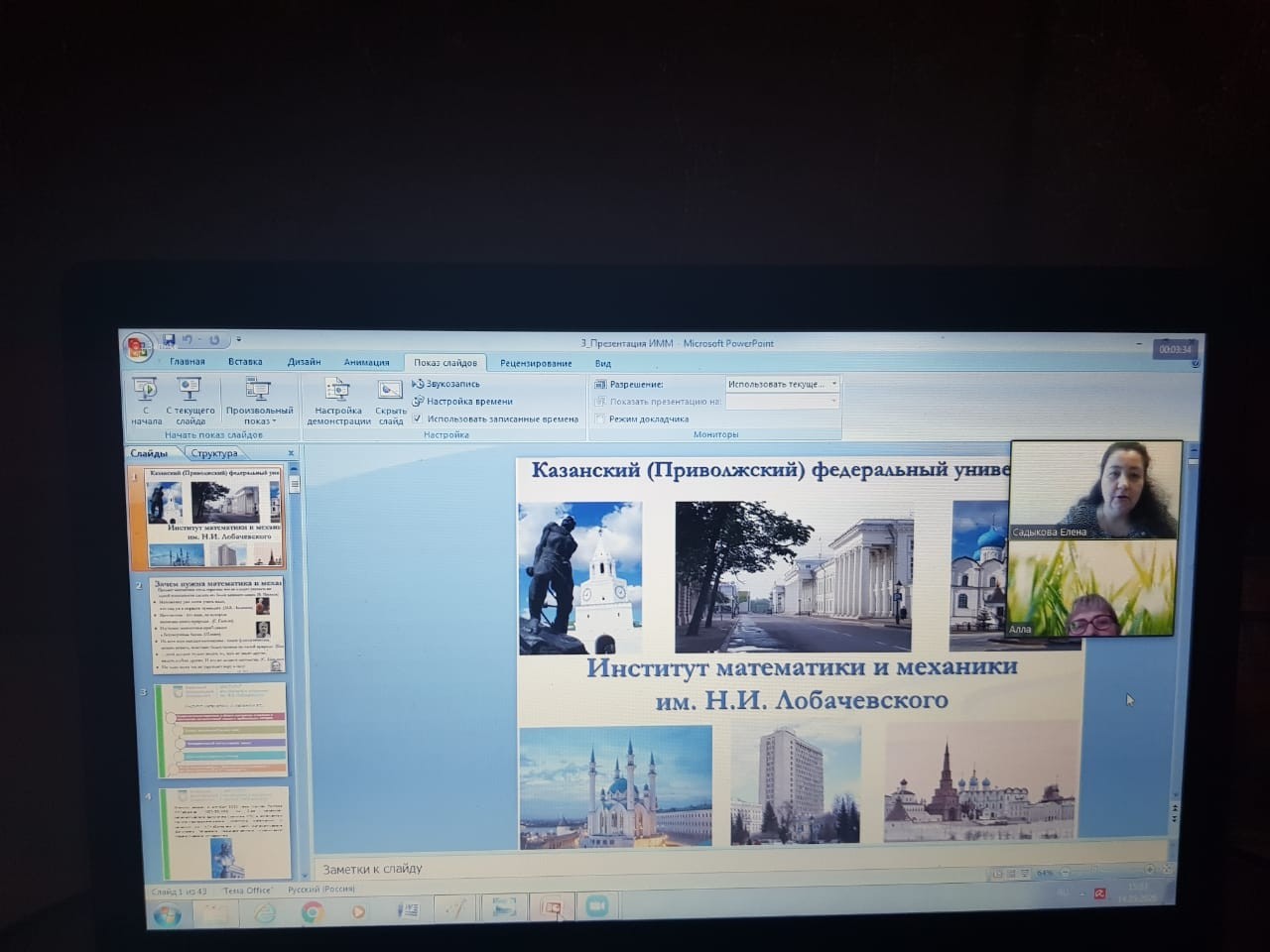Toggle Режим докладчика presenter view checkbox
The image size is (1270, 952).
click(600, 418)
